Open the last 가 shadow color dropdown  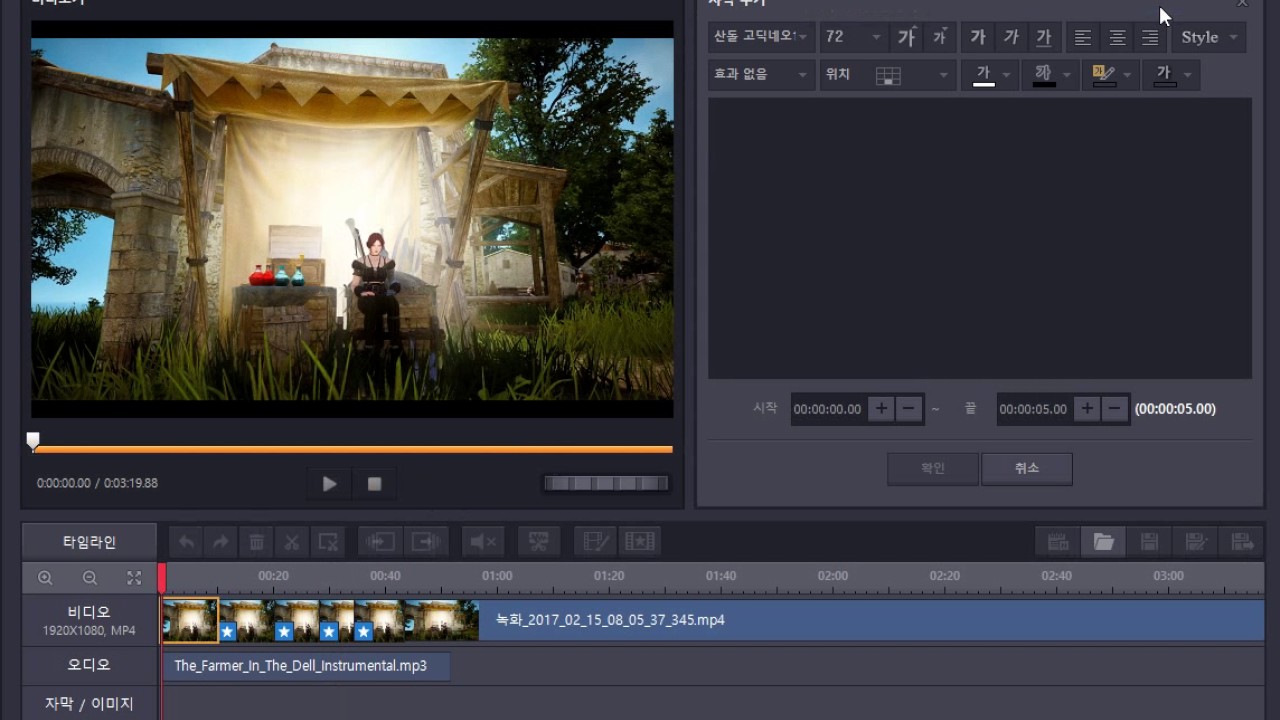[x=1172, y=74]
